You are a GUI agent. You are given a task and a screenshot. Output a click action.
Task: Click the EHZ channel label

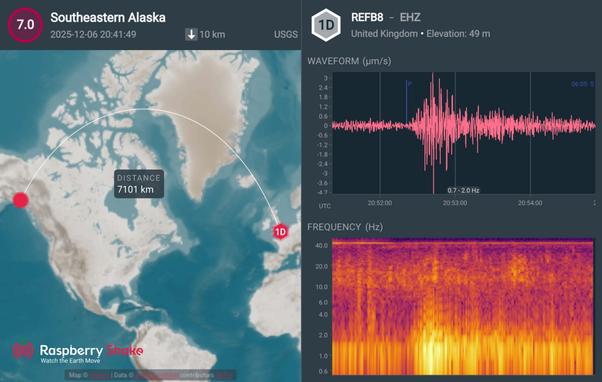coord(410,17)
